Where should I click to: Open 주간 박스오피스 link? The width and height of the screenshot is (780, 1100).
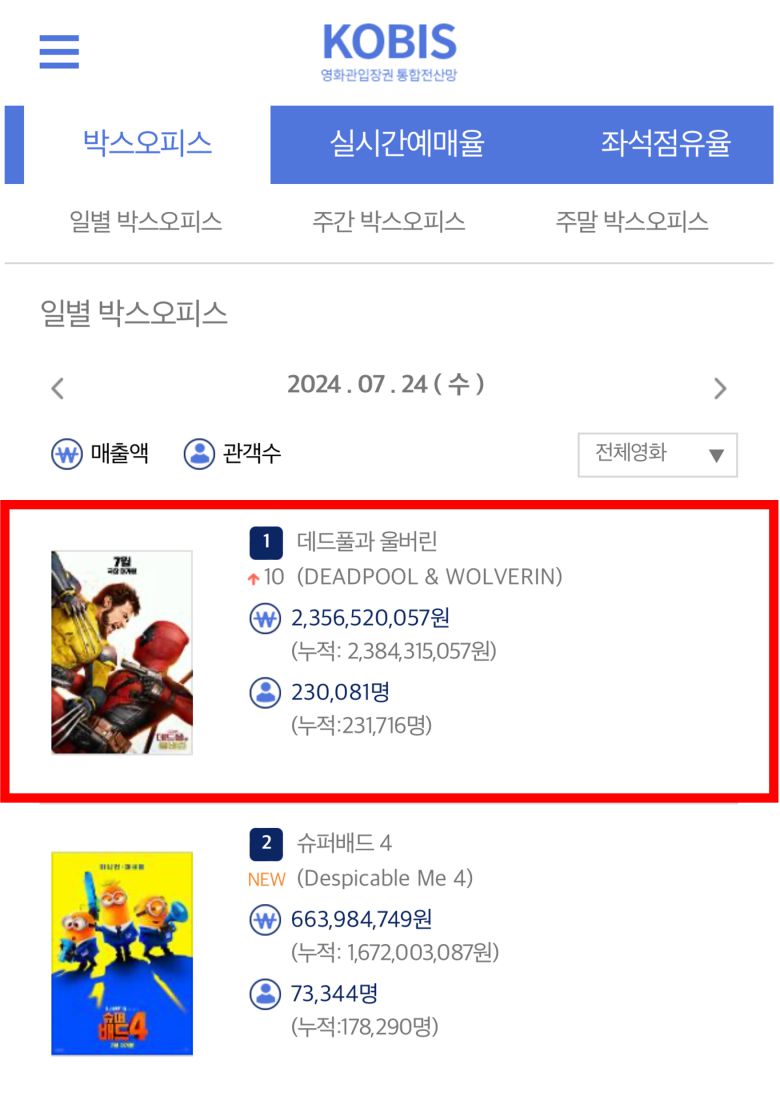[389, 222]
